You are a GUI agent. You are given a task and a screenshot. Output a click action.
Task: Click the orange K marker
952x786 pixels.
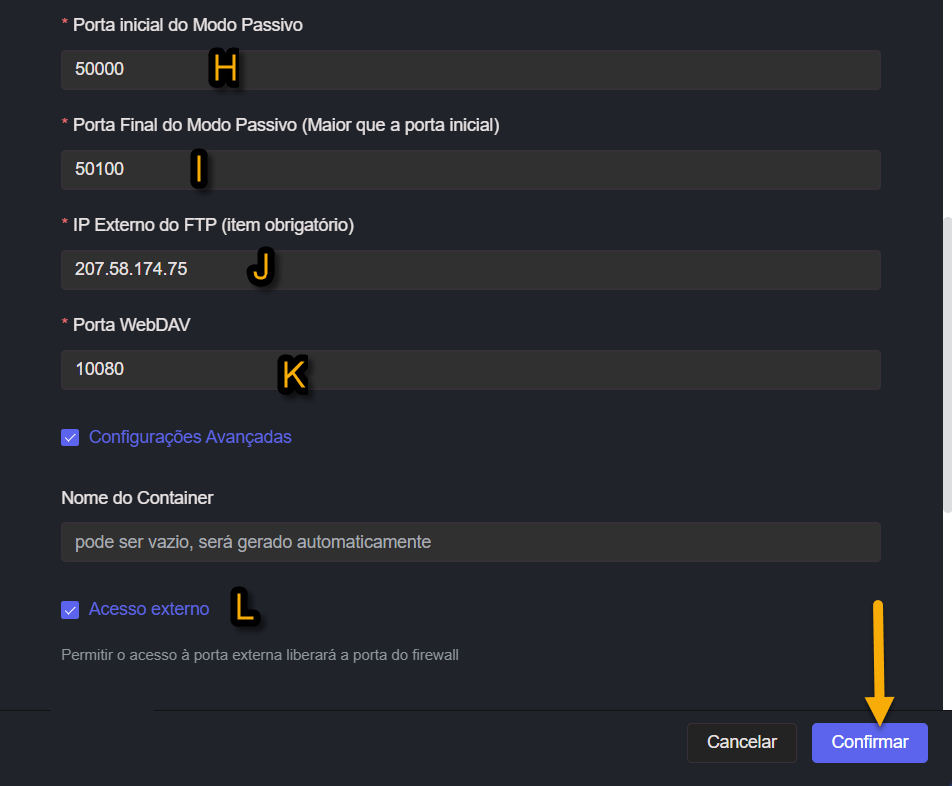click(292, 375)
